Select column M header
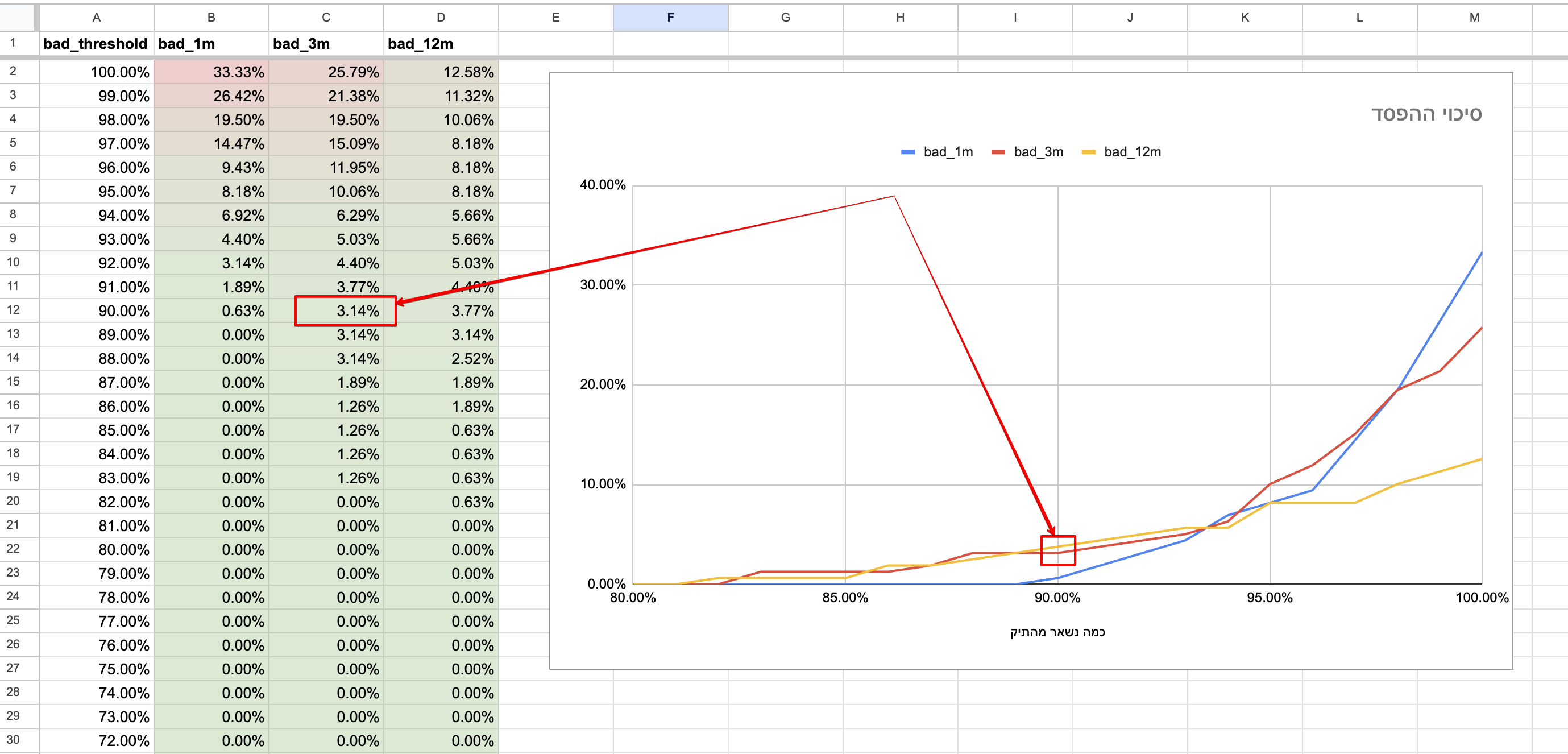This screenshot has width=1568, height=754. point(1474,18)
